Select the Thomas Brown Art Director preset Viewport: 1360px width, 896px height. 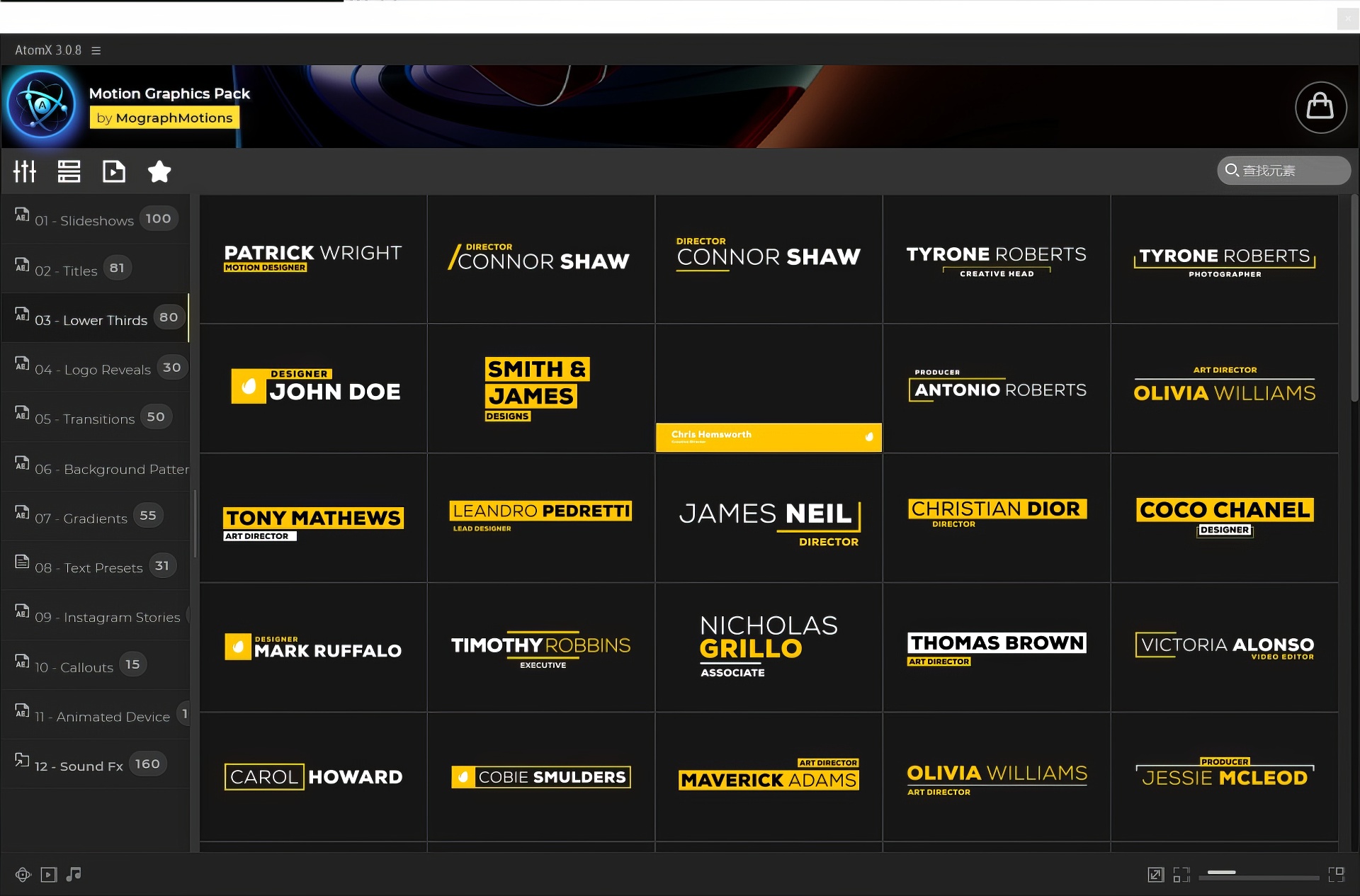click(x=997, y=647)
